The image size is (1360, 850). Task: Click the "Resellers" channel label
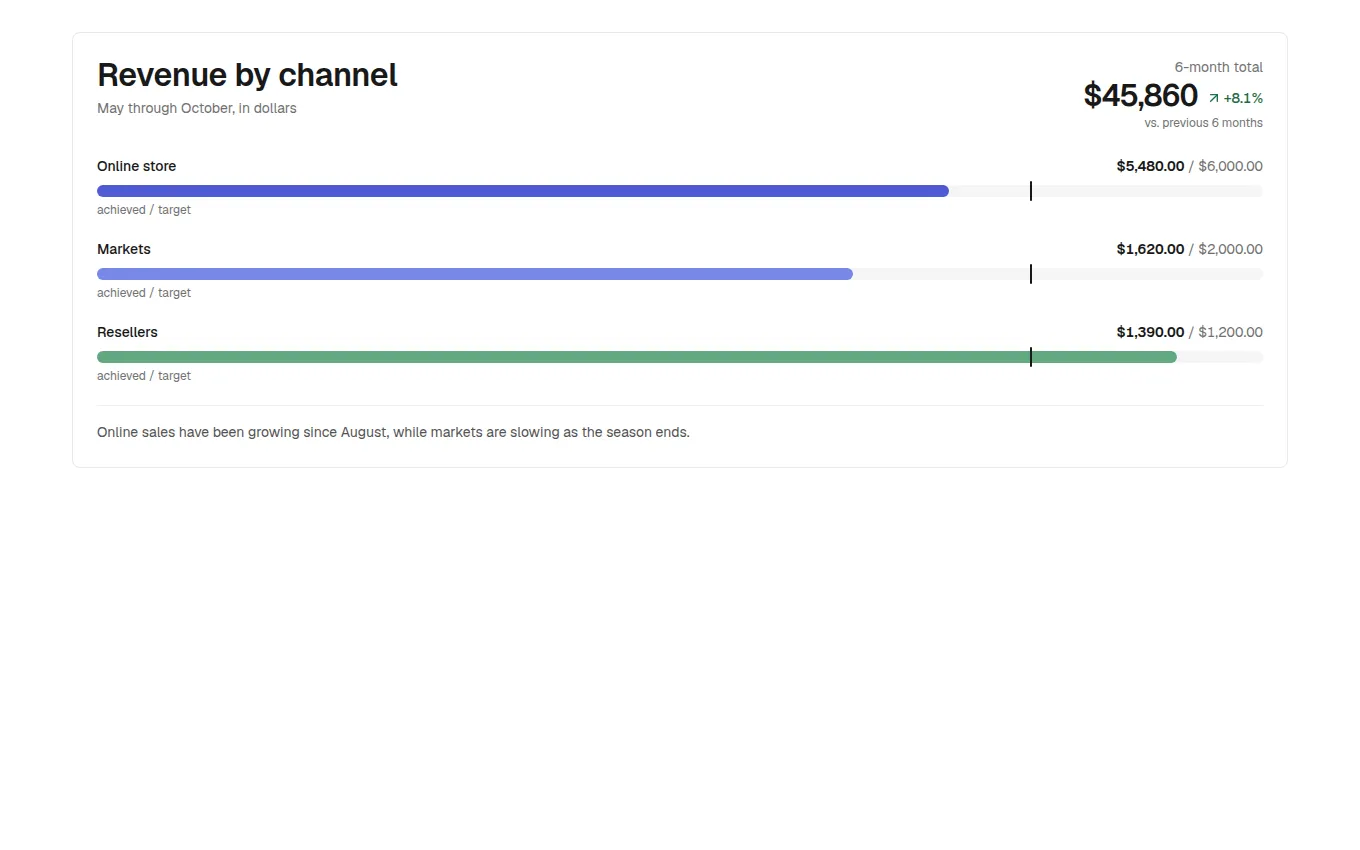coord(127,332)
